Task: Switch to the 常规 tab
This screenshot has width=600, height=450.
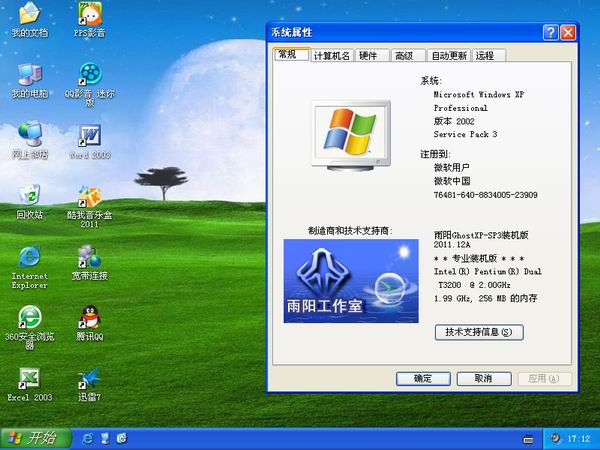Action: [291, 55]
